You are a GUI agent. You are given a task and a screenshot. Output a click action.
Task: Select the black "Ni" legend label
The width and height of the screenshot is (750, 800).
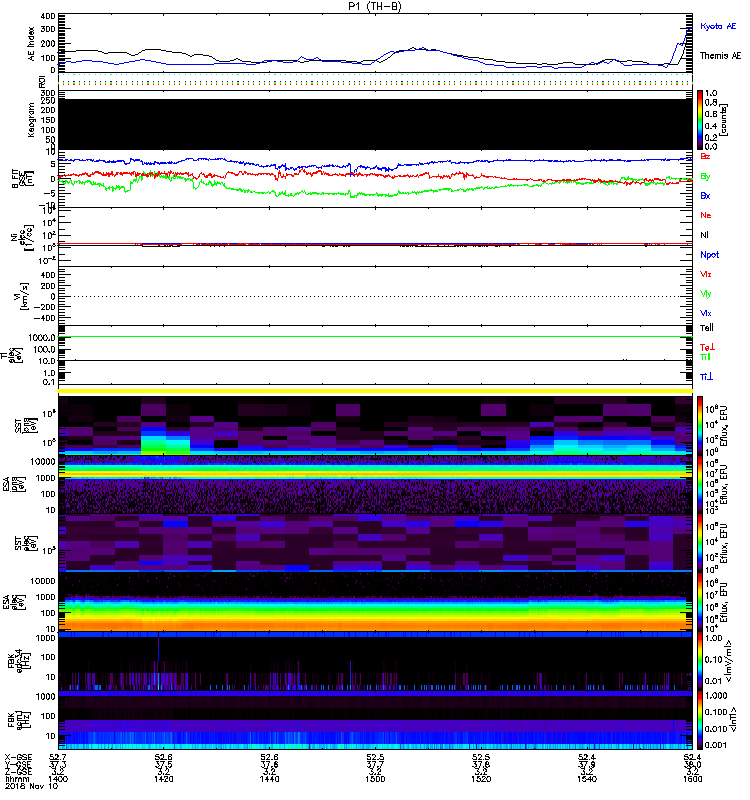[x=705, y=235]
